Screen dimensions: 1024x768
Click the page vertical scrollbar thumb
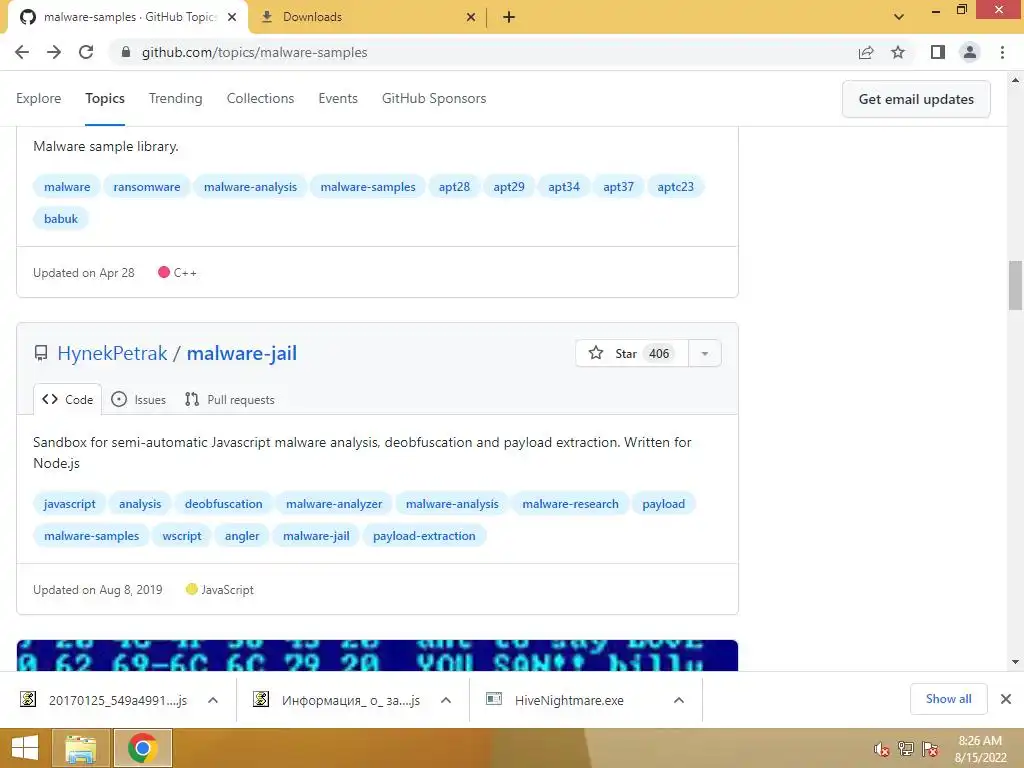pos(1015,285)
